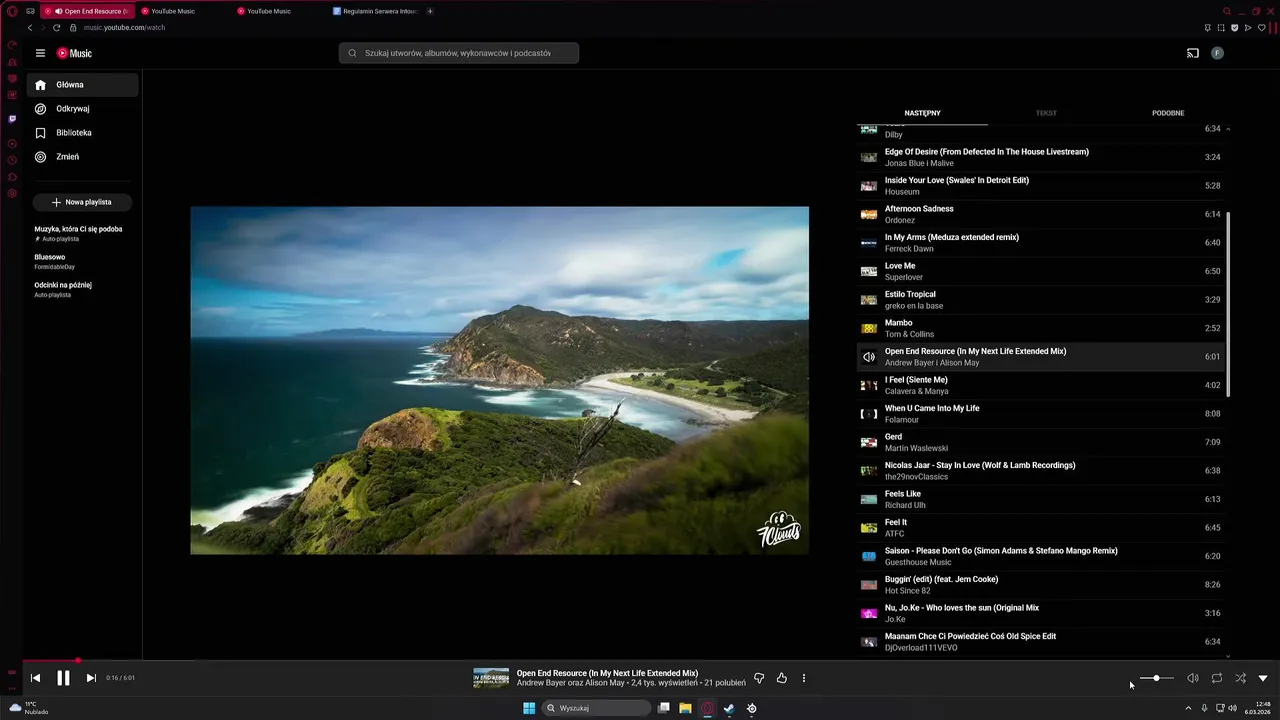Focus the song search field
Viewport: 1280px width, 720px height.
pyautogui.click(x=459, y=53)
